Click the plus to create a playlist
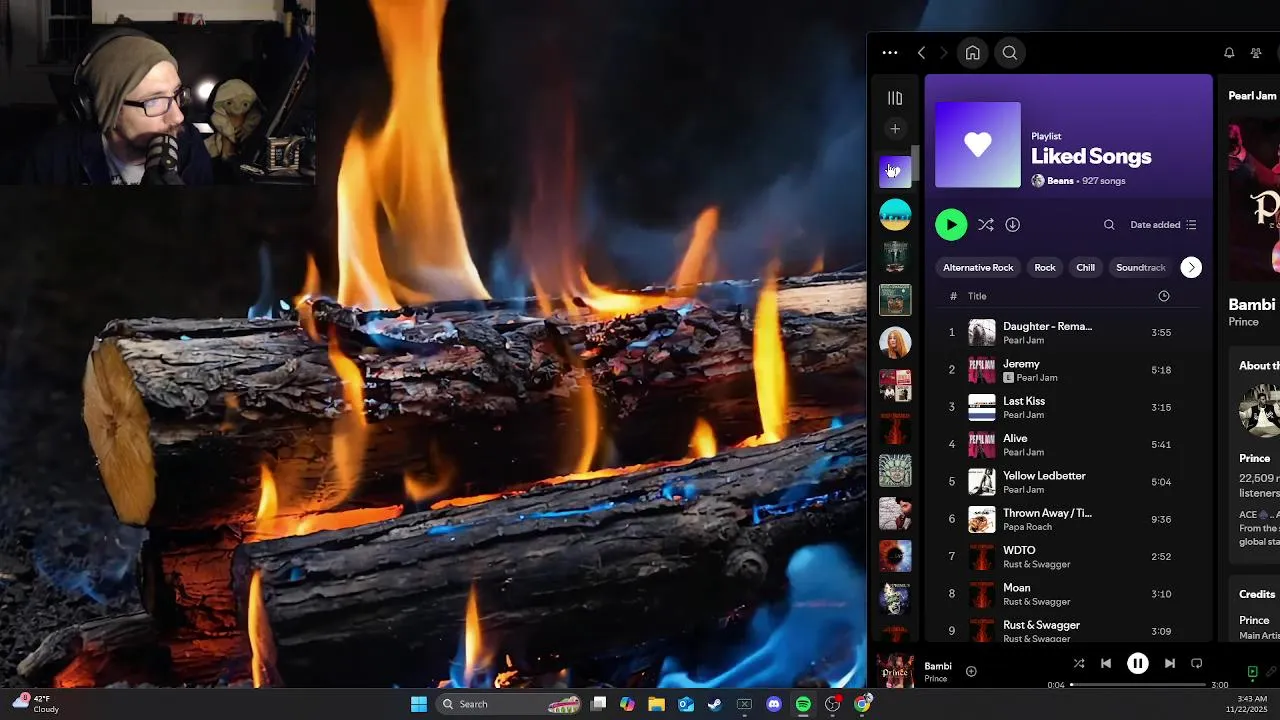This screenshot has width=1280, height=720. (895, 128)
